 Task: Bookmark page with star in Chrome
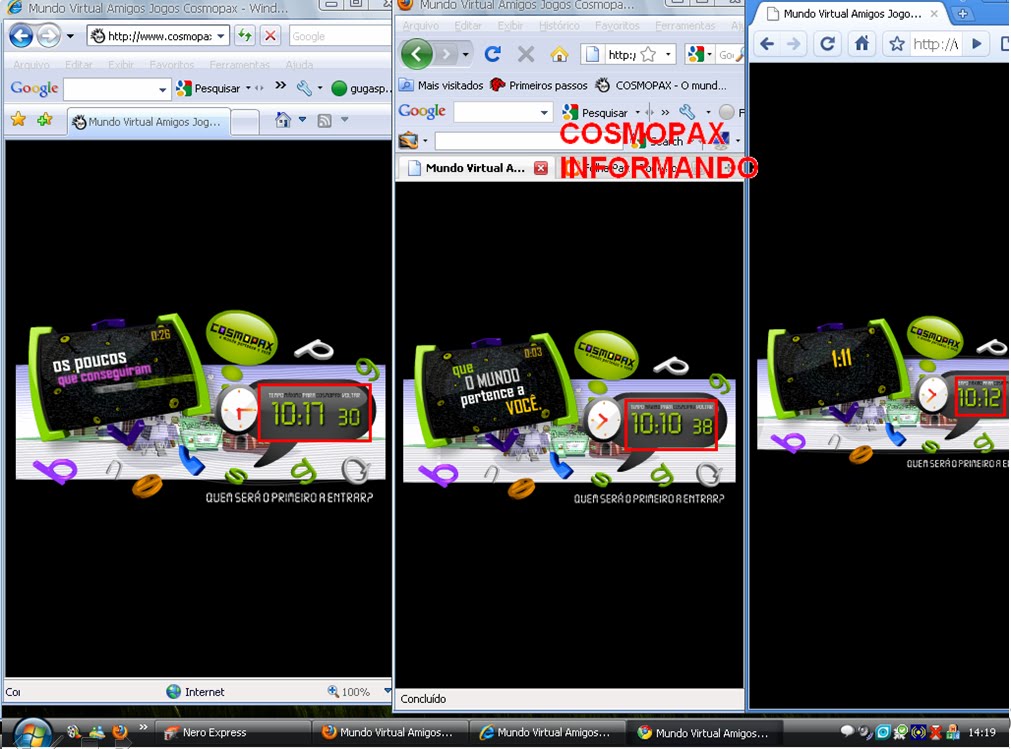pos(896,44)
